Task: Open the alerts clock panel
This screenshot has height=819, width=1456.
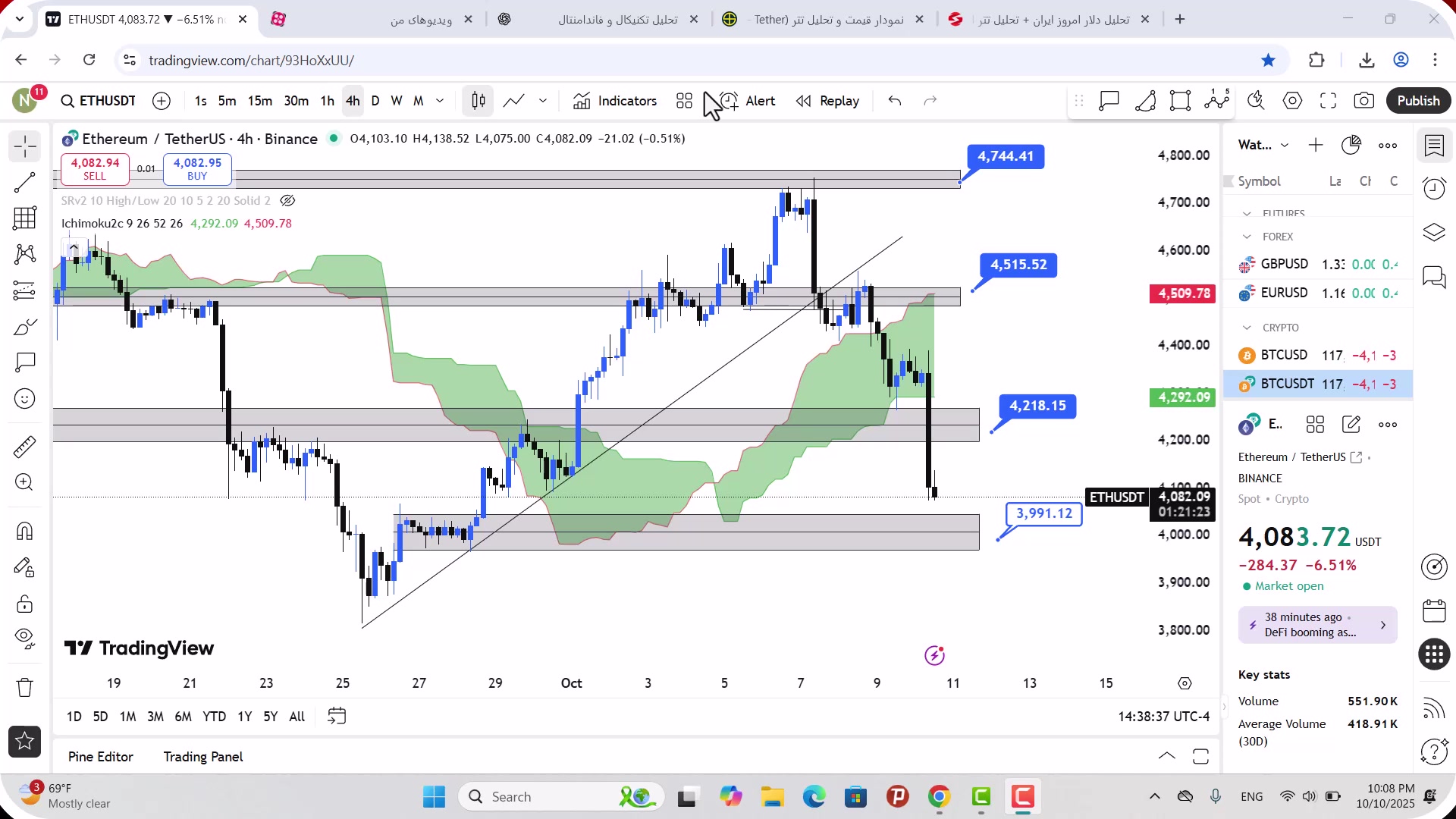Action: click(1434, 188)
